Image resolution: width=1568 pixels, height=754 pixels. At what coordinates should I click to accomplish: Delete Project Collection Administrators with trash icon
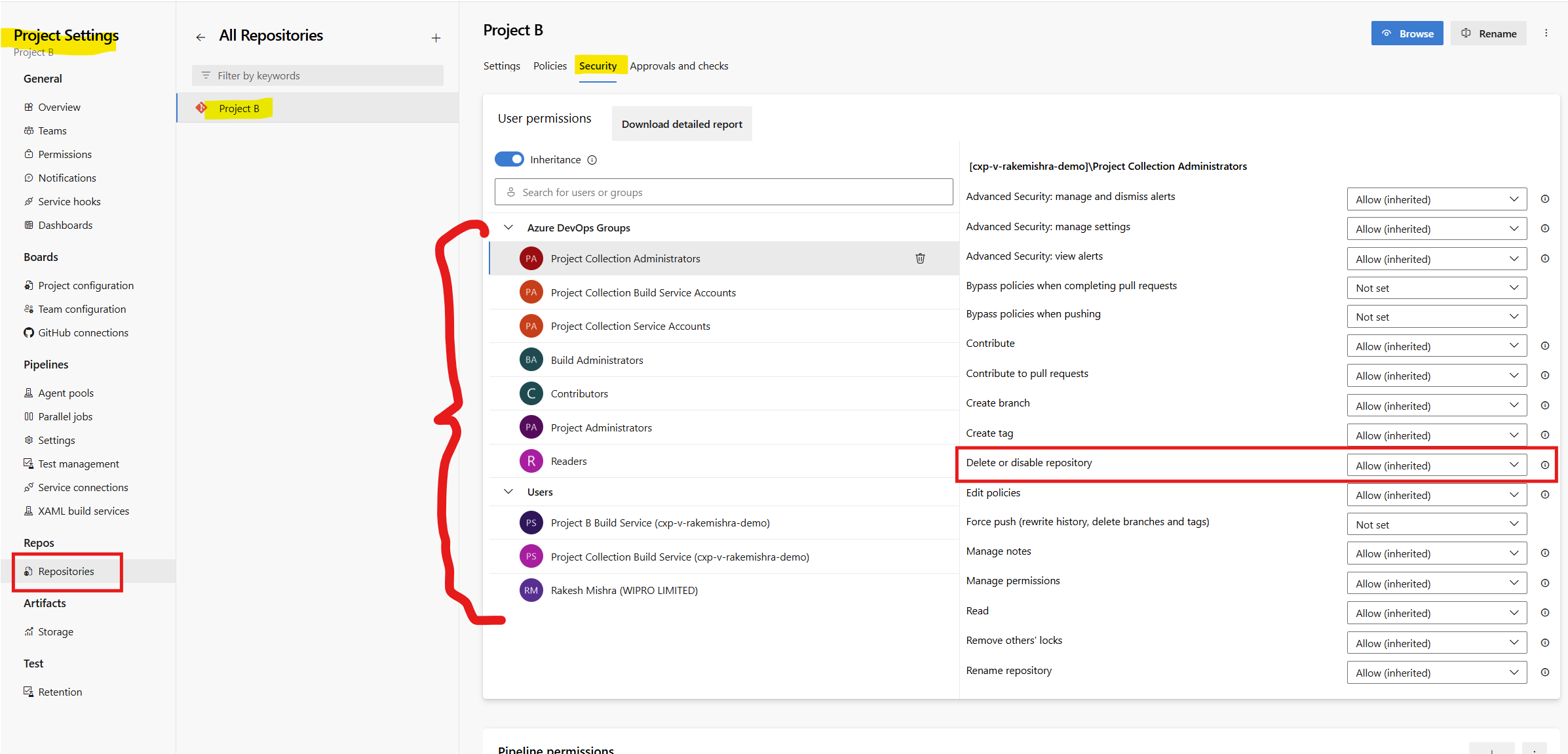tap(920, 258)
